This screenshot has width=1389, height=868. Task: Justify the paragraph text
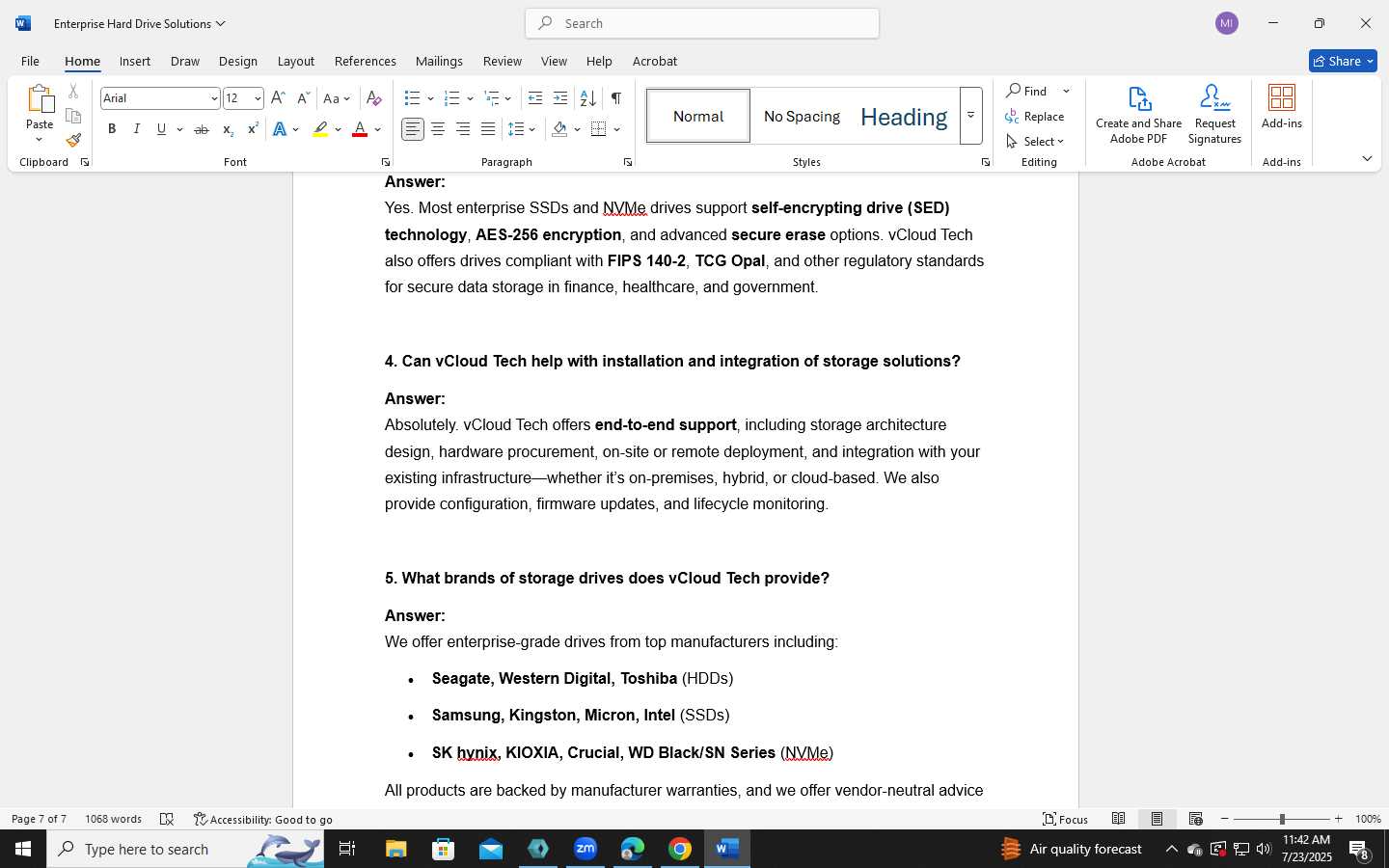(x=488, y=129)
